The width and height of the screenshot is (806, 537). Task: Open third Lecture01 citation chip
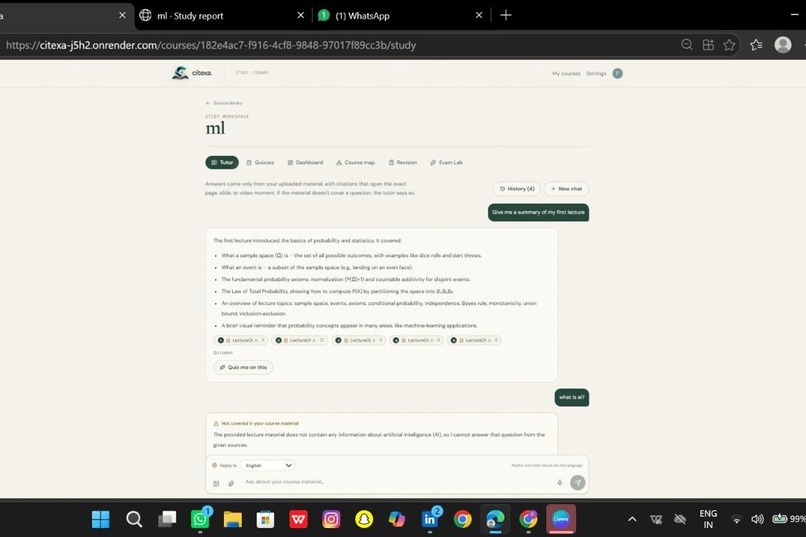tap(358, 340)
